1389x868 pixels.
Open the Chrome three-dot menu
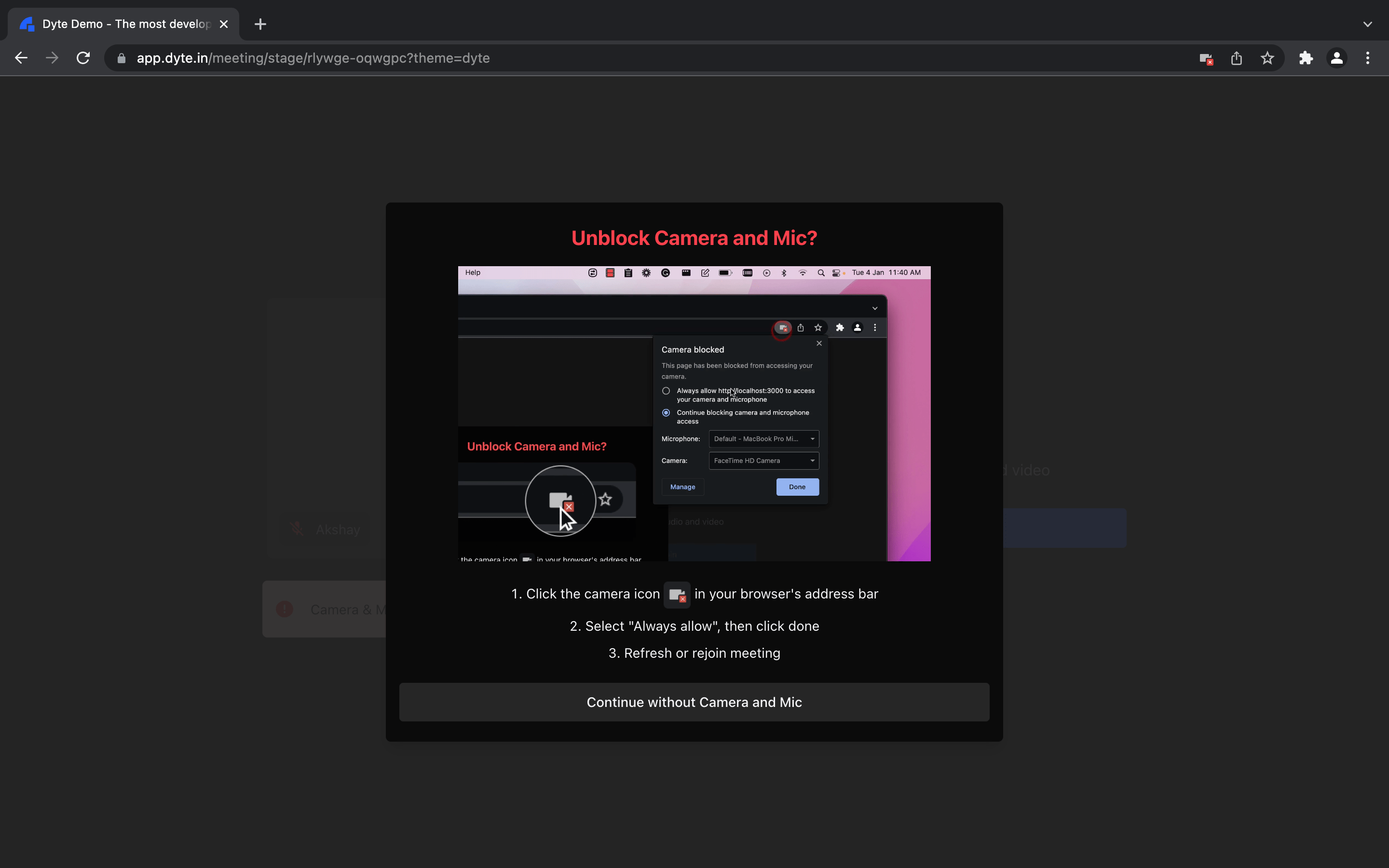pyautogui.click(x=1368, y=57)
